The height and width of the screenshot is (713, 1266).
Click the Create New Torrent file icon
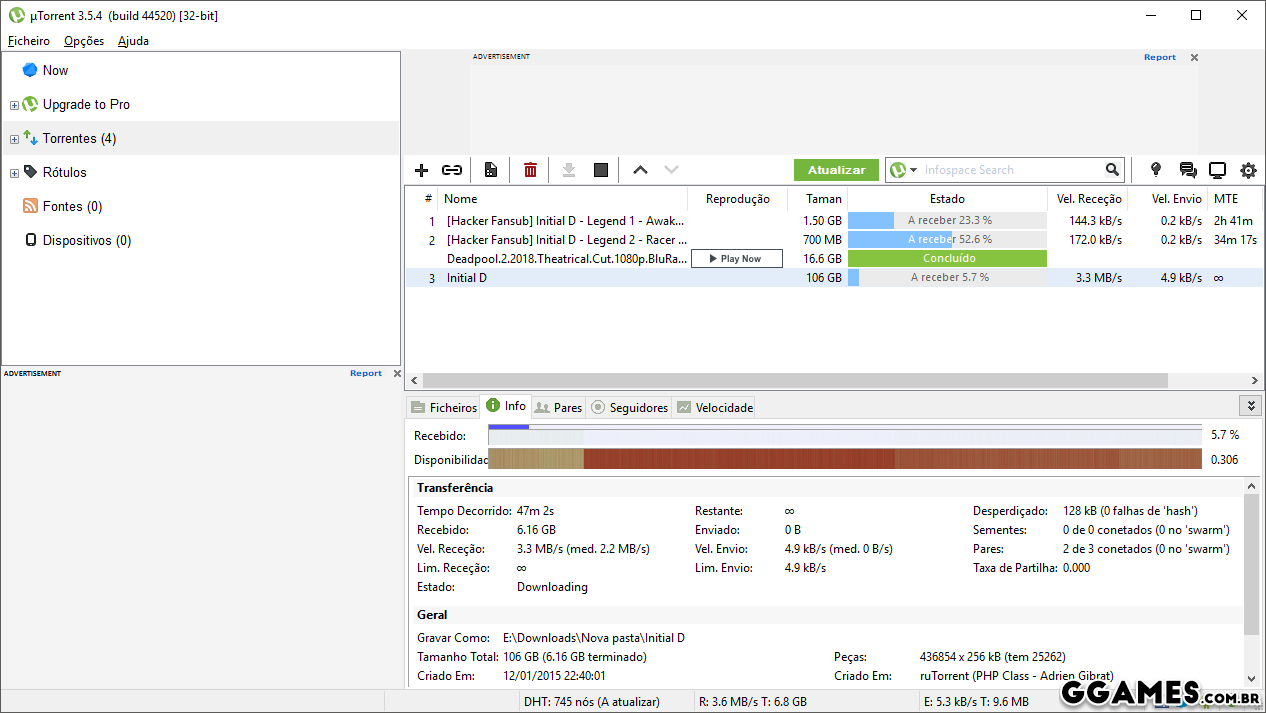coord(491,170)
